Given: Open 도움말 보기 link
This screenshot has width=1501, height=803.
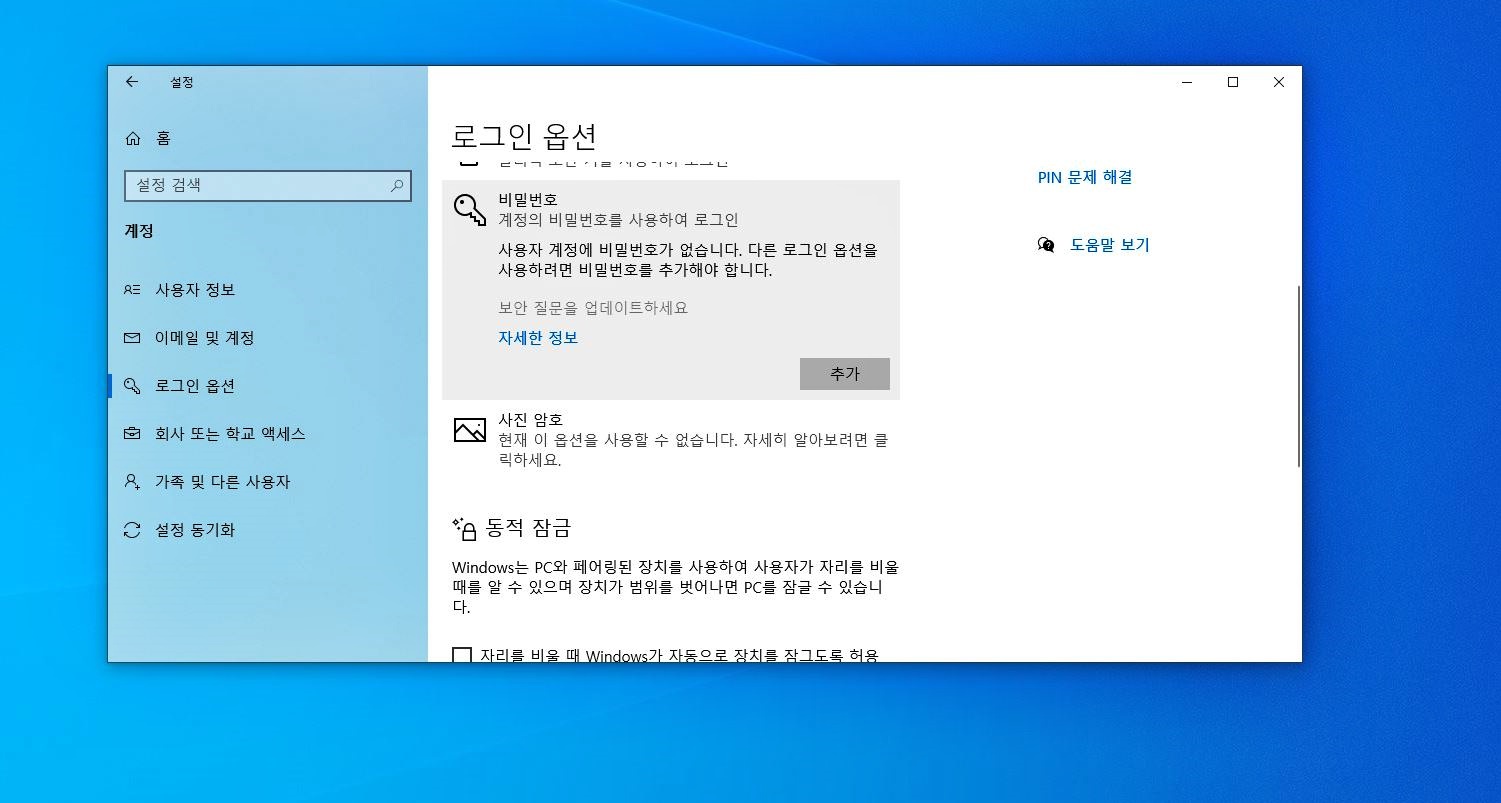Looking at the screenshot, I should tap(1110, 244).
